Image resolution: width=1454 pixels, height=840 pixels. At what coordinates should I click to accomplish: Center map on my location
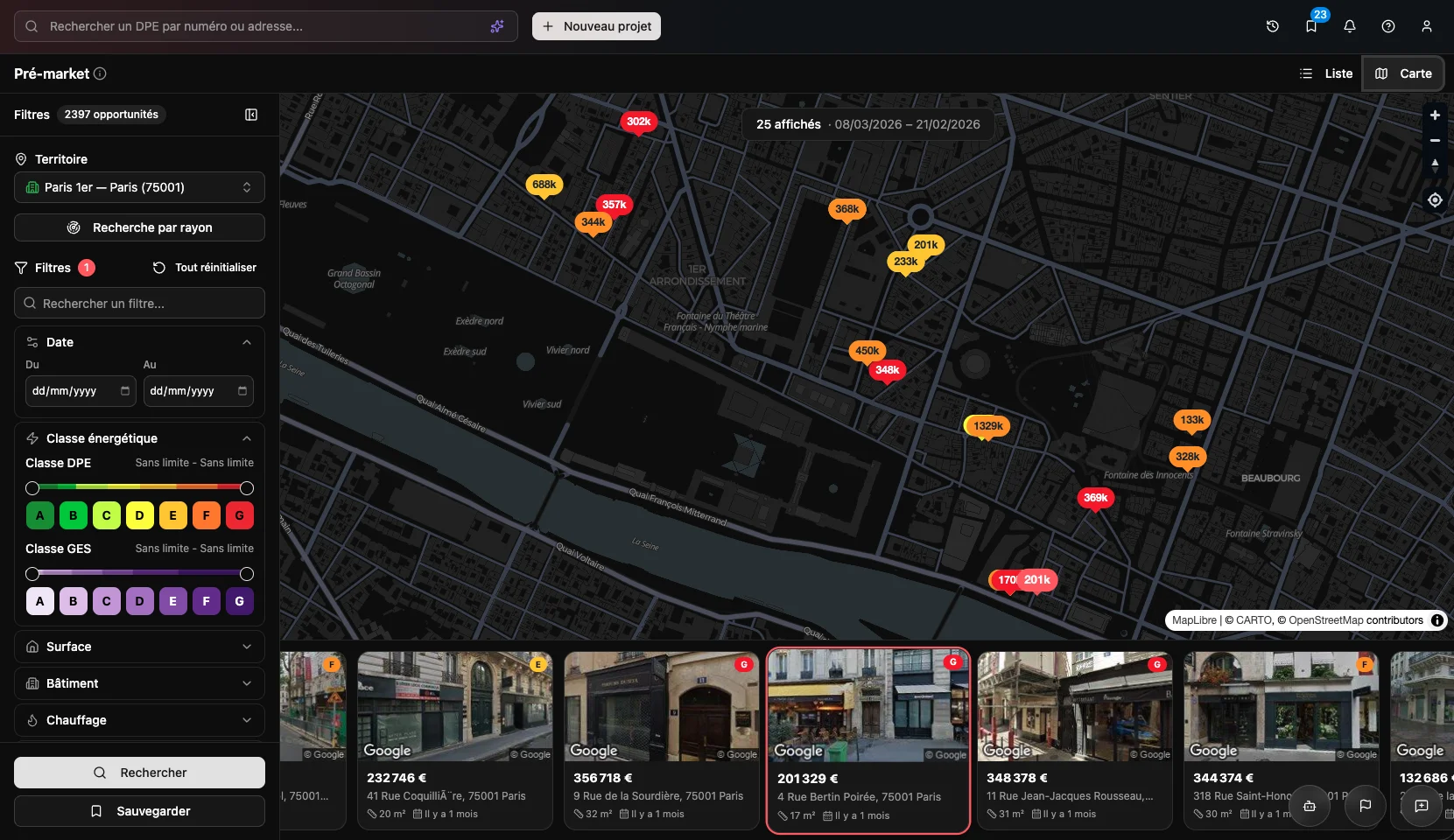tap(1435, 200)
